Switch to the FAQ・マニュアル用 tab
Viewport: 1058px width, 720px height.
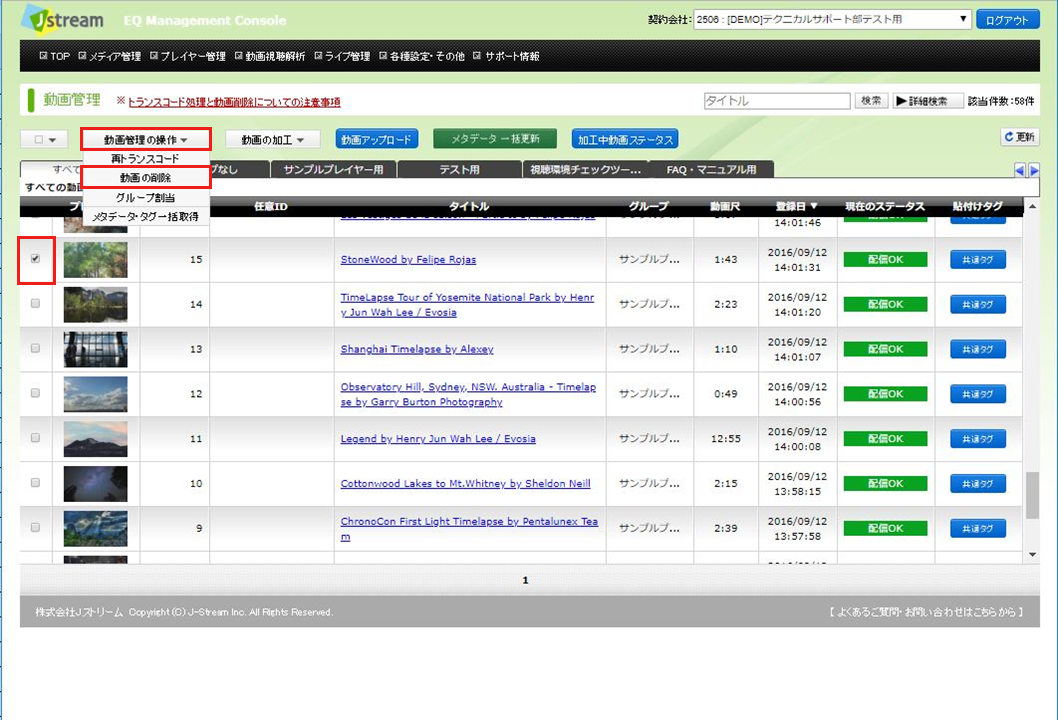pyautogui.click(x=711, y=170)
